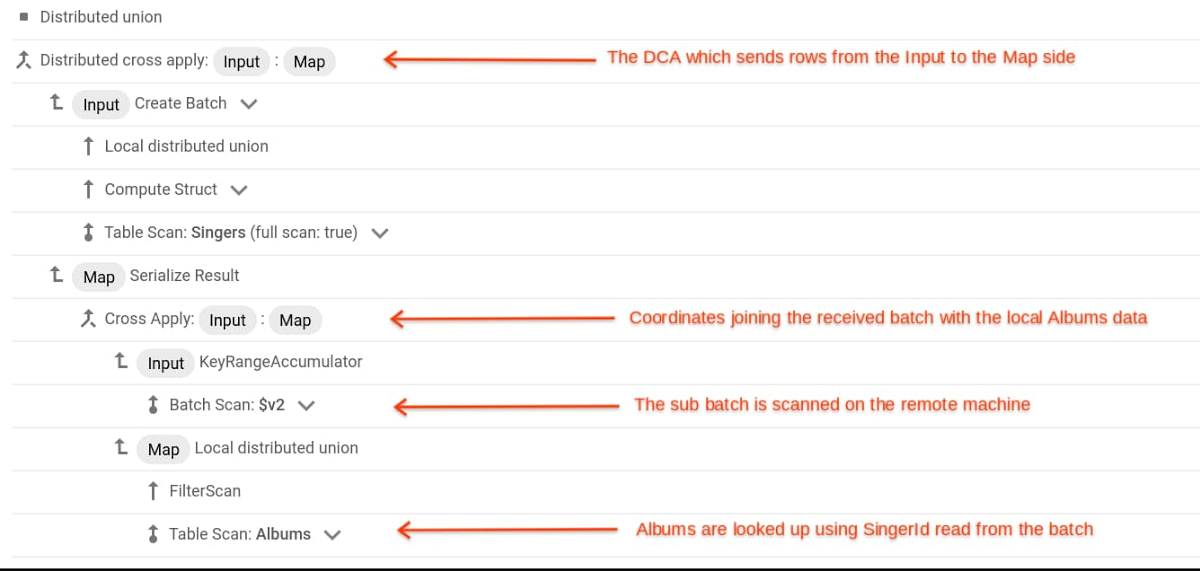This screenshot has height=571, width=1200.
Task: Click the Cross Apply merge icon
Action: coord(88,319)
